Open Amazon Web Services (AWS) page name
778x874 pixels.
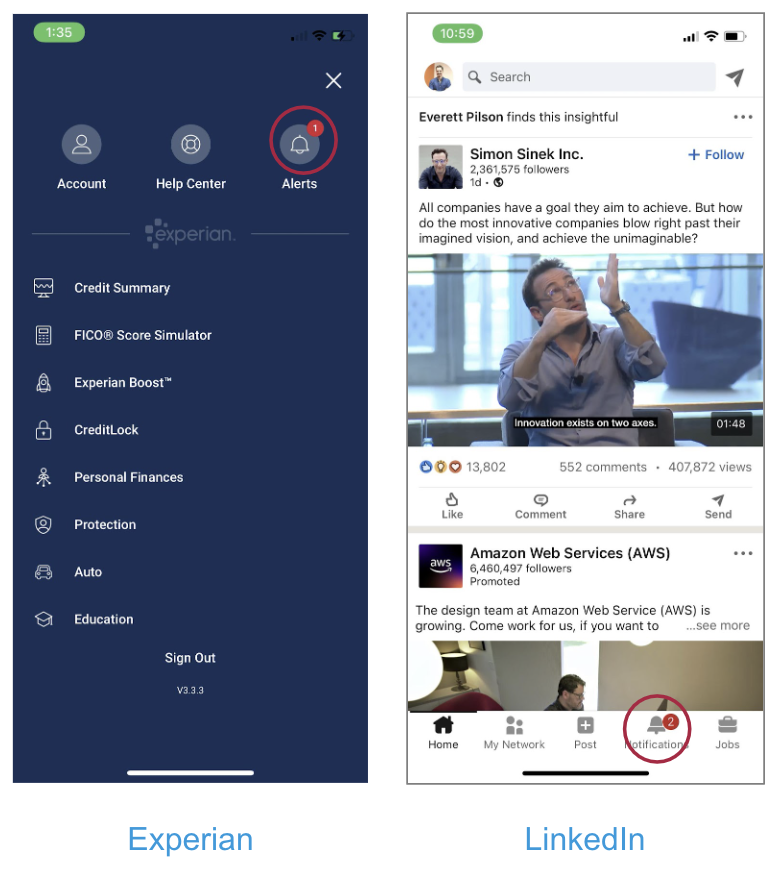tap(570, 553)
